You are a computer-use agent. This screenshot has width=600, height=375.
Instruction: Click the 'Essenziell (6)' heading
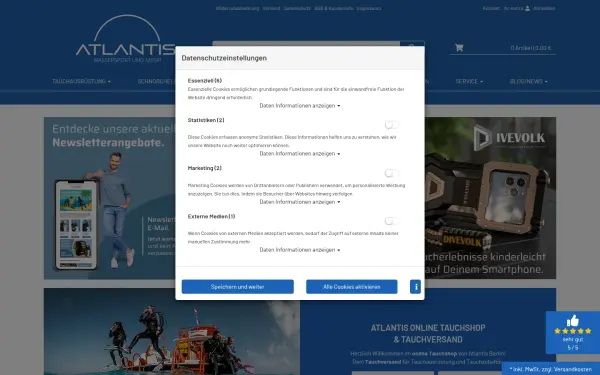tap(205, 81)
